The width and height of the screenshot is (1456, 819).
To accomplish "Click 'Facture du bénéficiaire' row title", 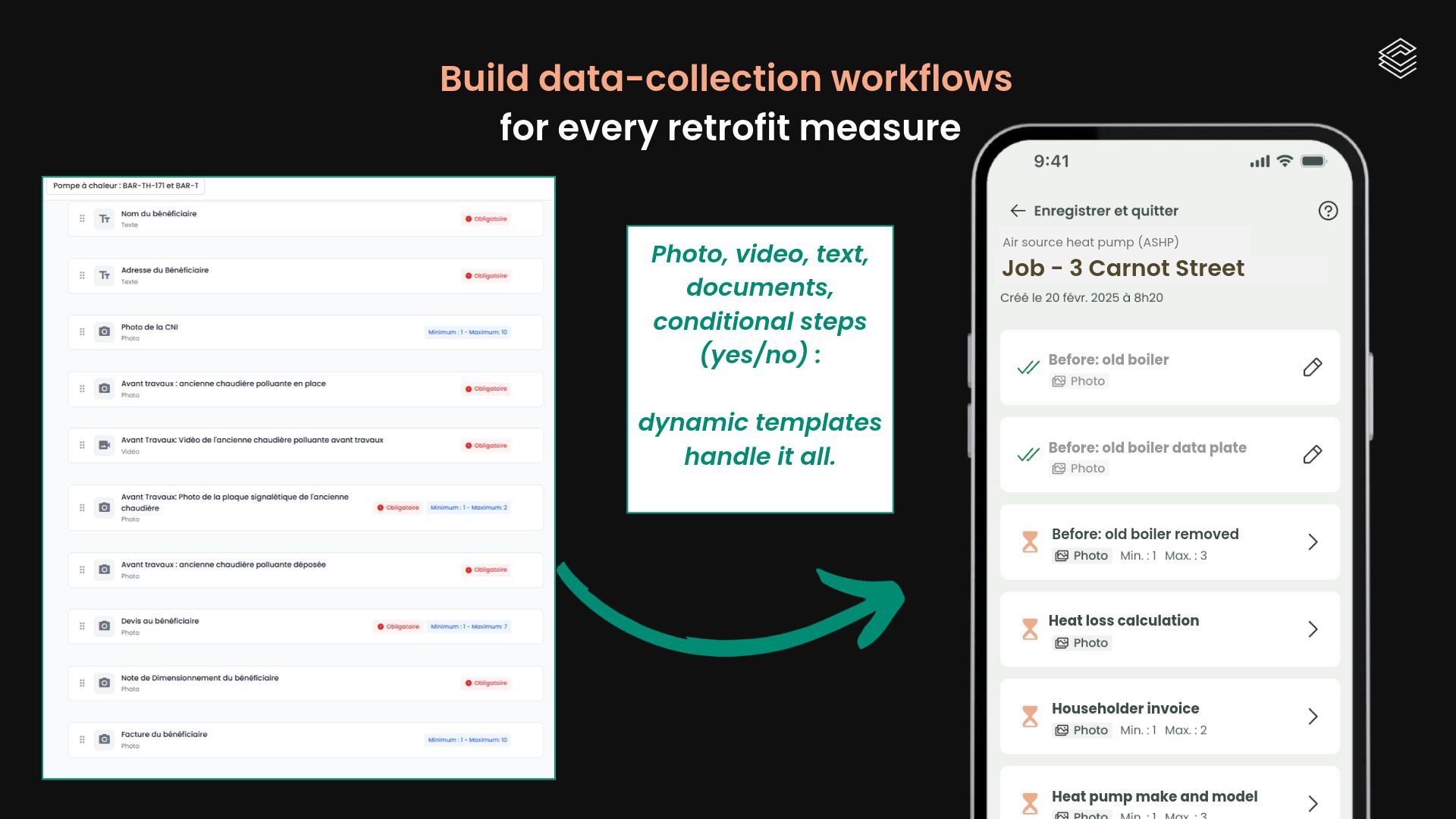I will (164, 734).
